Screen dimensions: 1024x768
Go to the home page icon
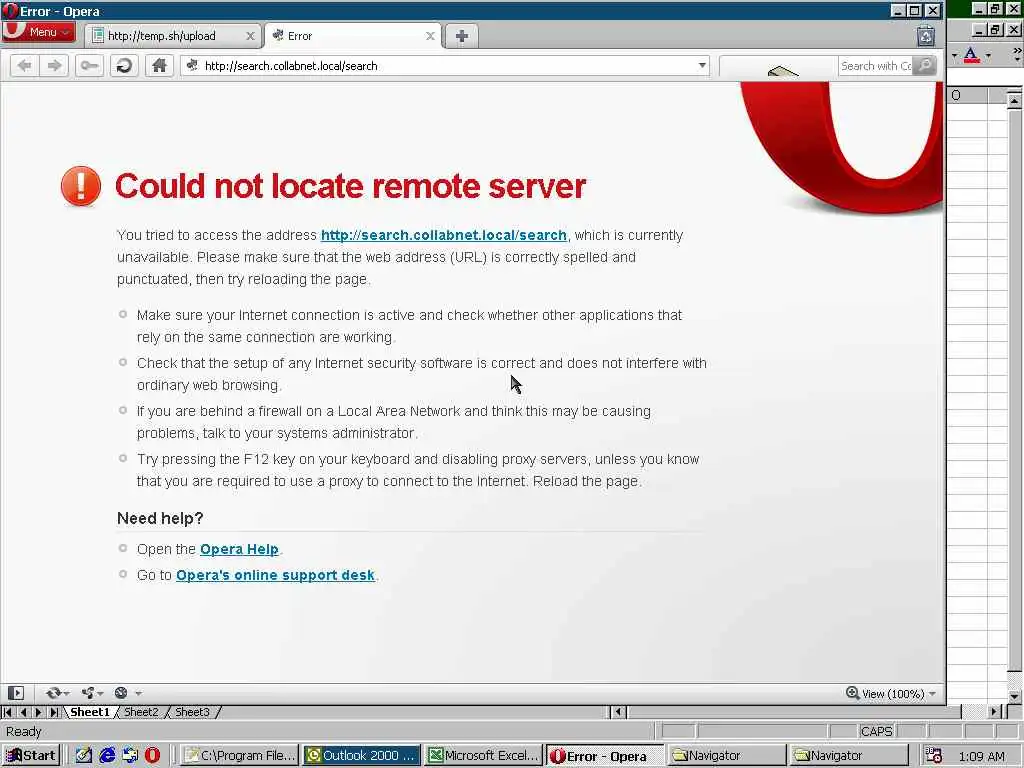[x=159, y=65]
